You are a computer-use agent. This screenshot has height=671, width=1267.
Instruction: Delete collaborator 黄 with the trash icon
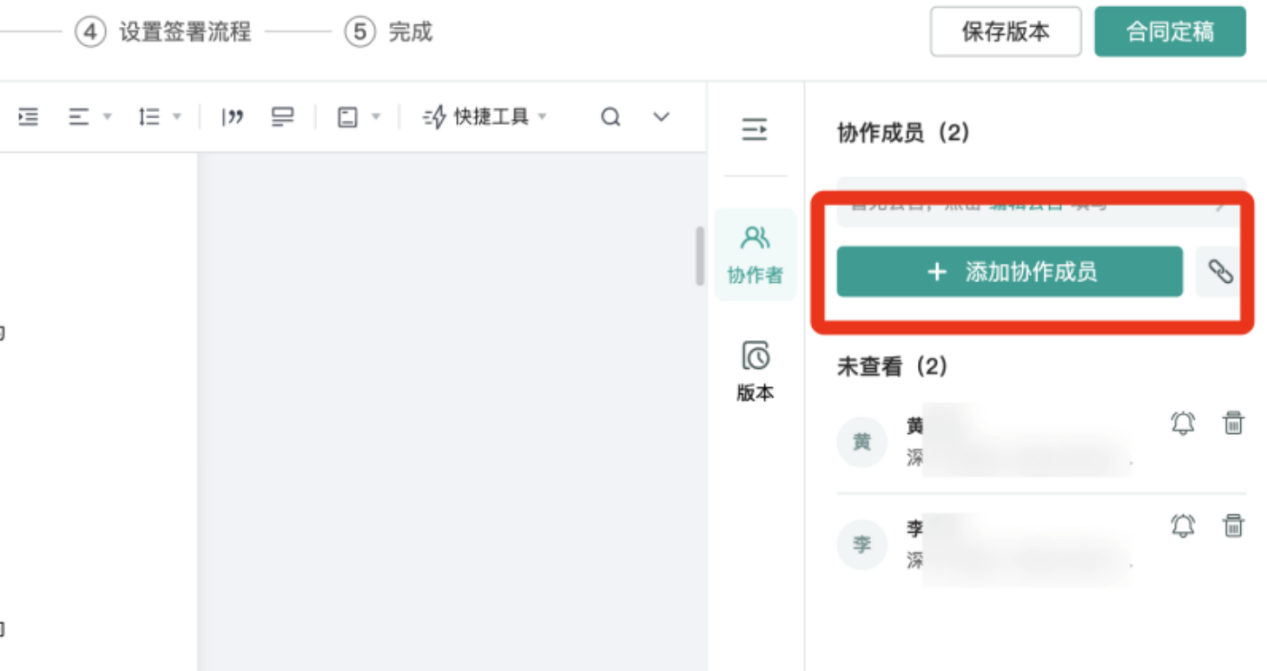1233,423
